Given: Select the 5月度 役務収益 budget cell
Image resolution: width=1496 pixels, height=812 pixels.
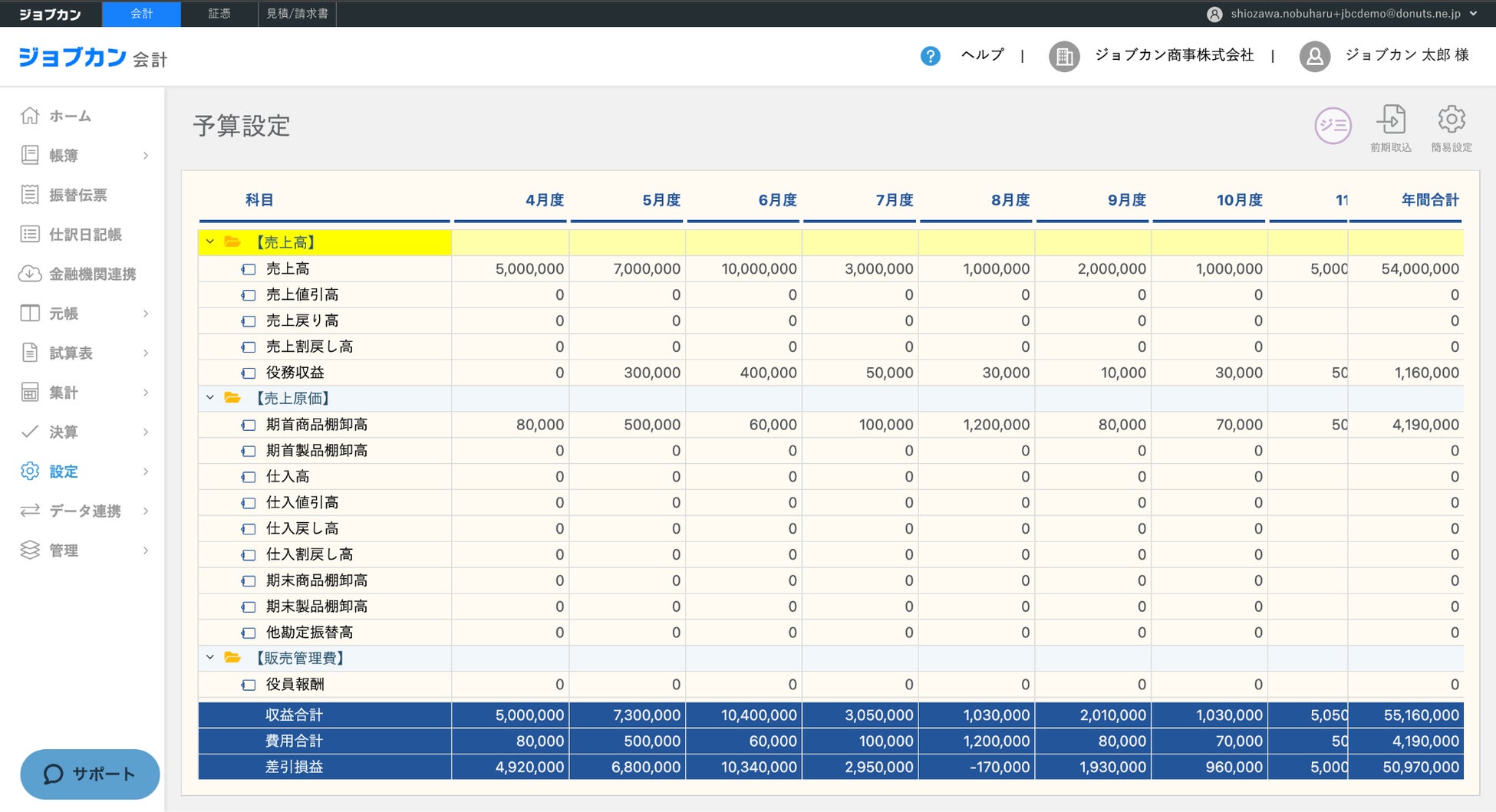Looking at the screenshot, I should click(x=628, y=373).
